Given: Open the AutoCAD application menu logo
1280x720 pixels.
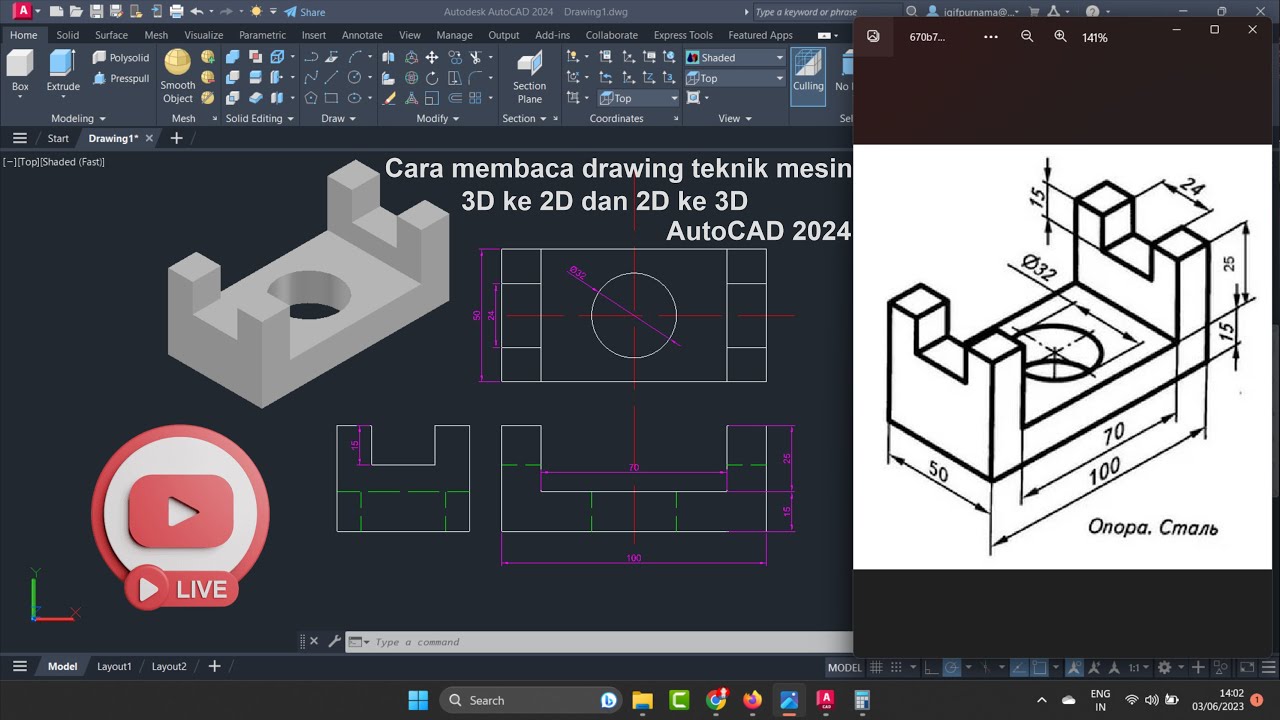Looking at the screenshot, I should point(22,12).
